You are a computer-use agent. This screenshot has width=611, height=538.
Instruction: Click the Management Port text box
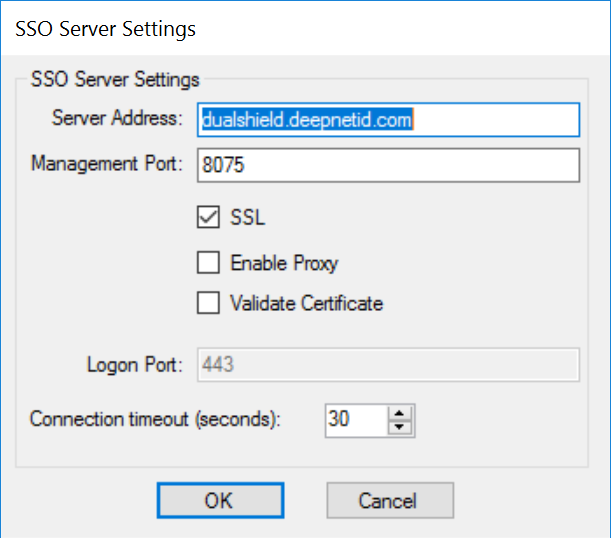pos(389,165)
